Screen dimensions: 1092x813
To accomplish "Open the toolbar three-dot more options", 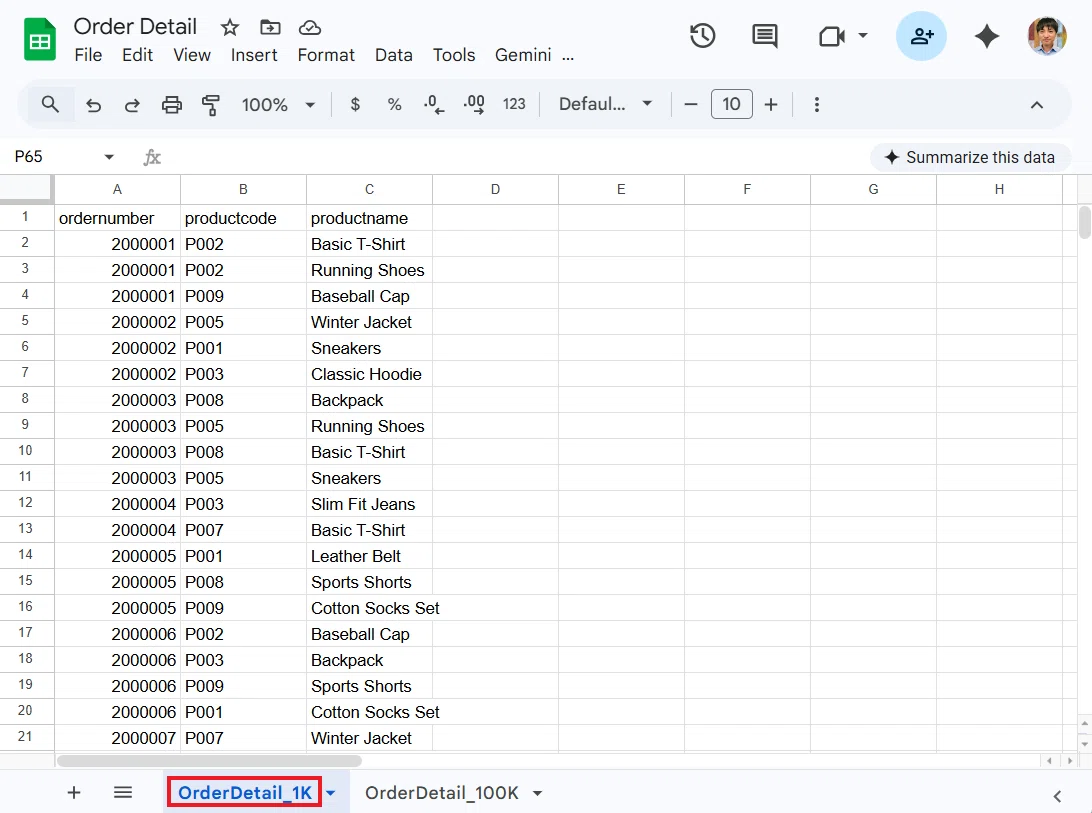I will point(817,104).
